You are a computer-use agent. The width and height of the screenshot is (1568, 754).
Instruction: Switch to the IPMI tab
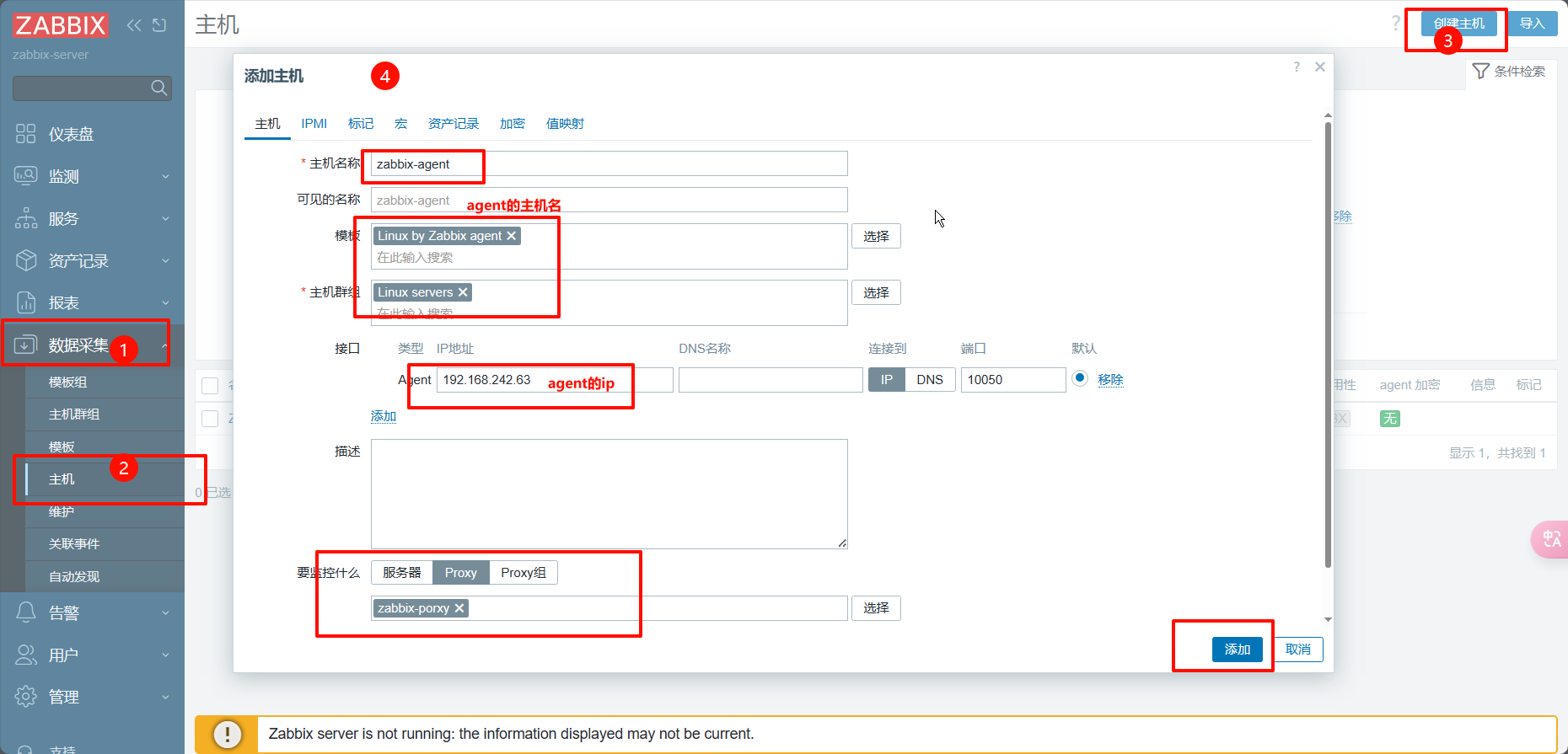coord(314,124)
